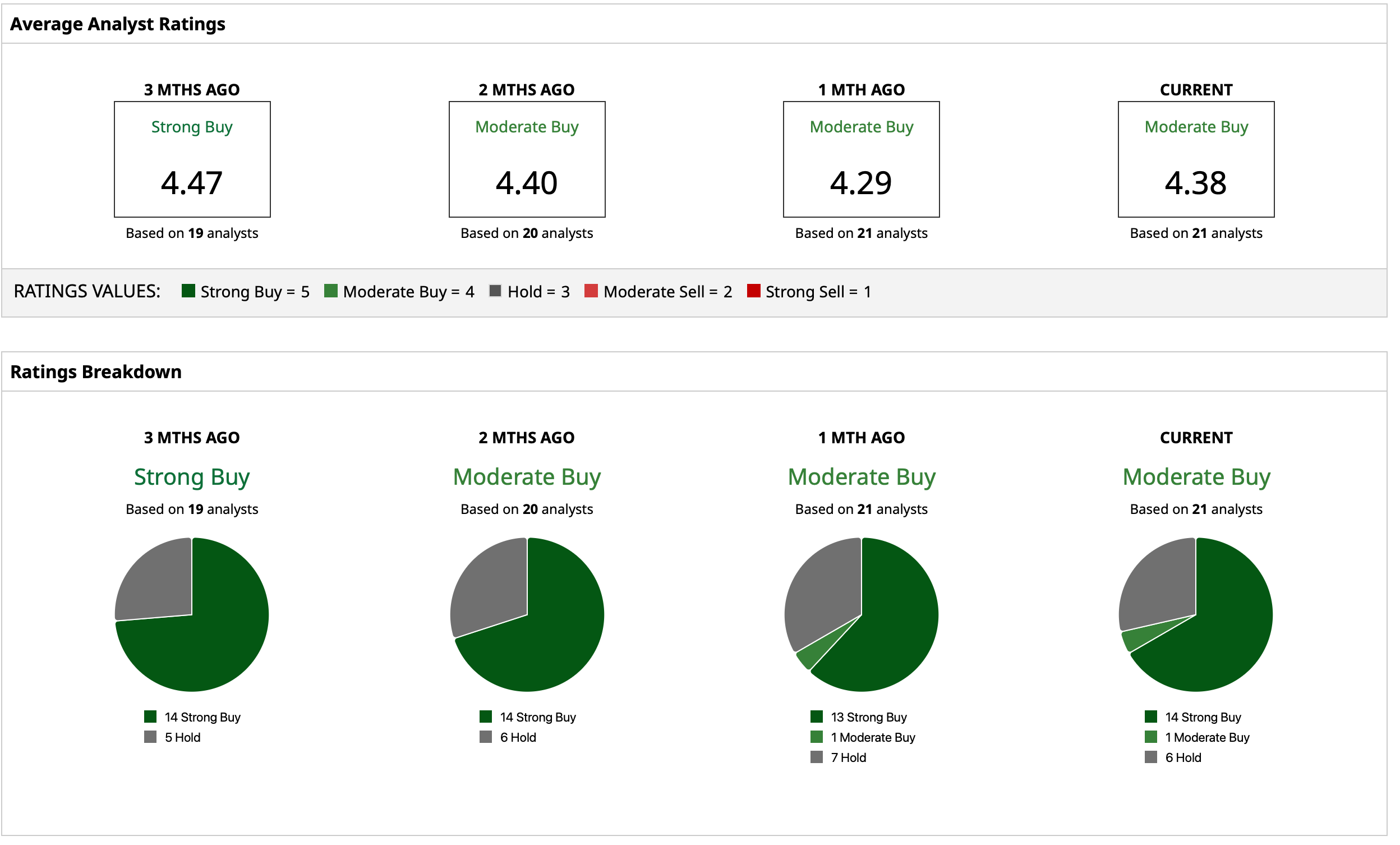Viewport: 1400px width, 845px height.
Task: Click the Average Analyst Ratings header
Action: (x=118, y=25)
